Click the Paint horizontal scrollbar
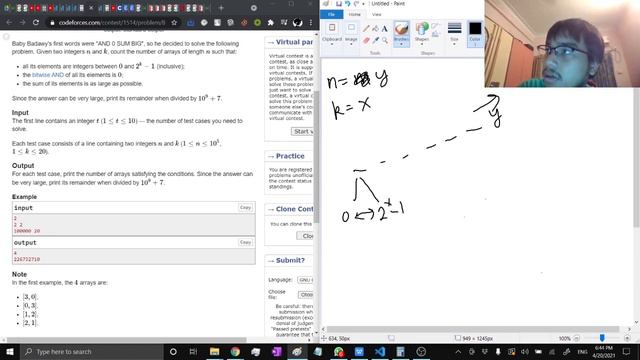The height and width of the screenshot is (360, 640). tap(473, 329)
